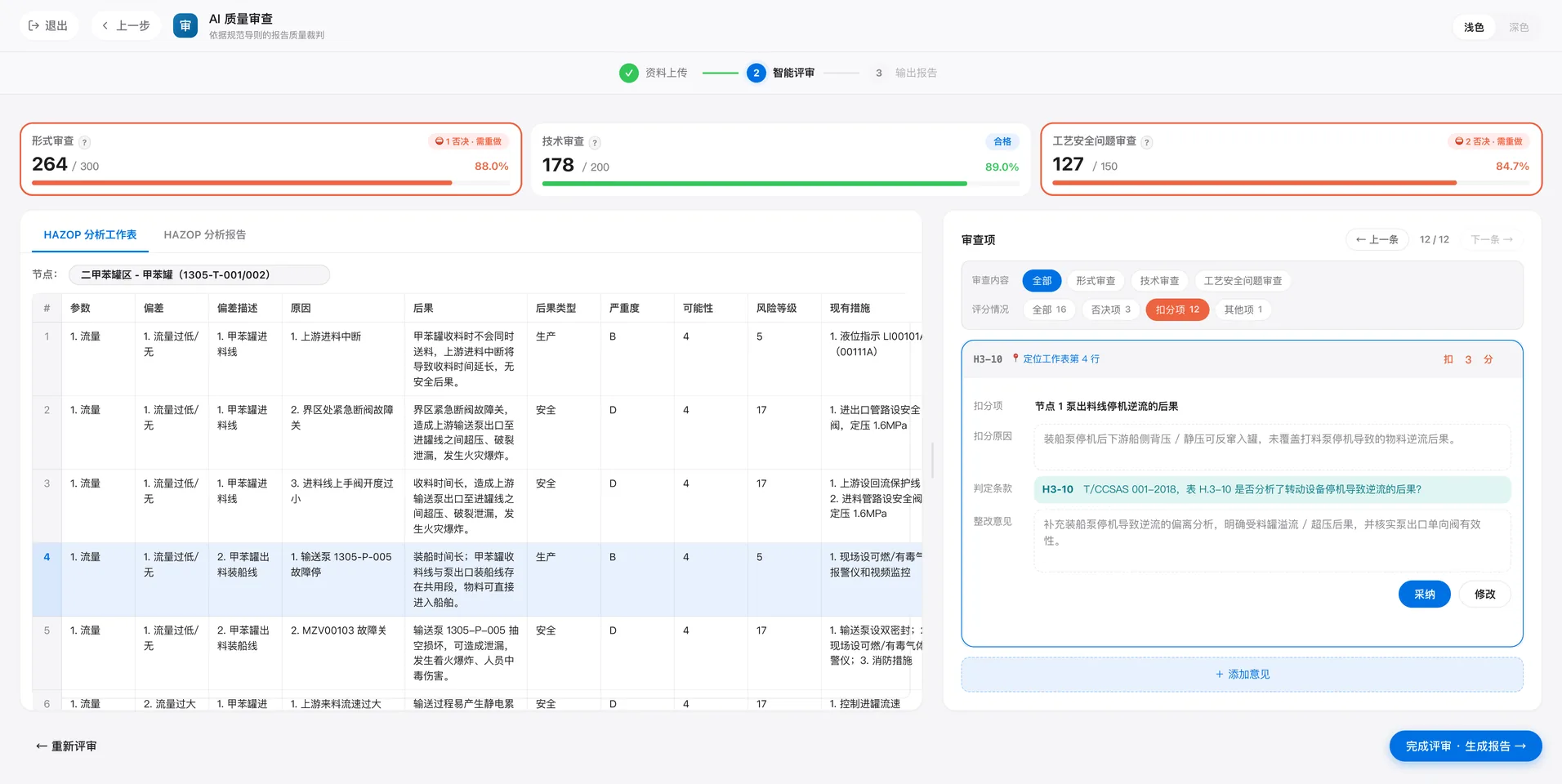
Task: Click 完成评审 · 生成报告 button
Action: [x=1466, y=746]
